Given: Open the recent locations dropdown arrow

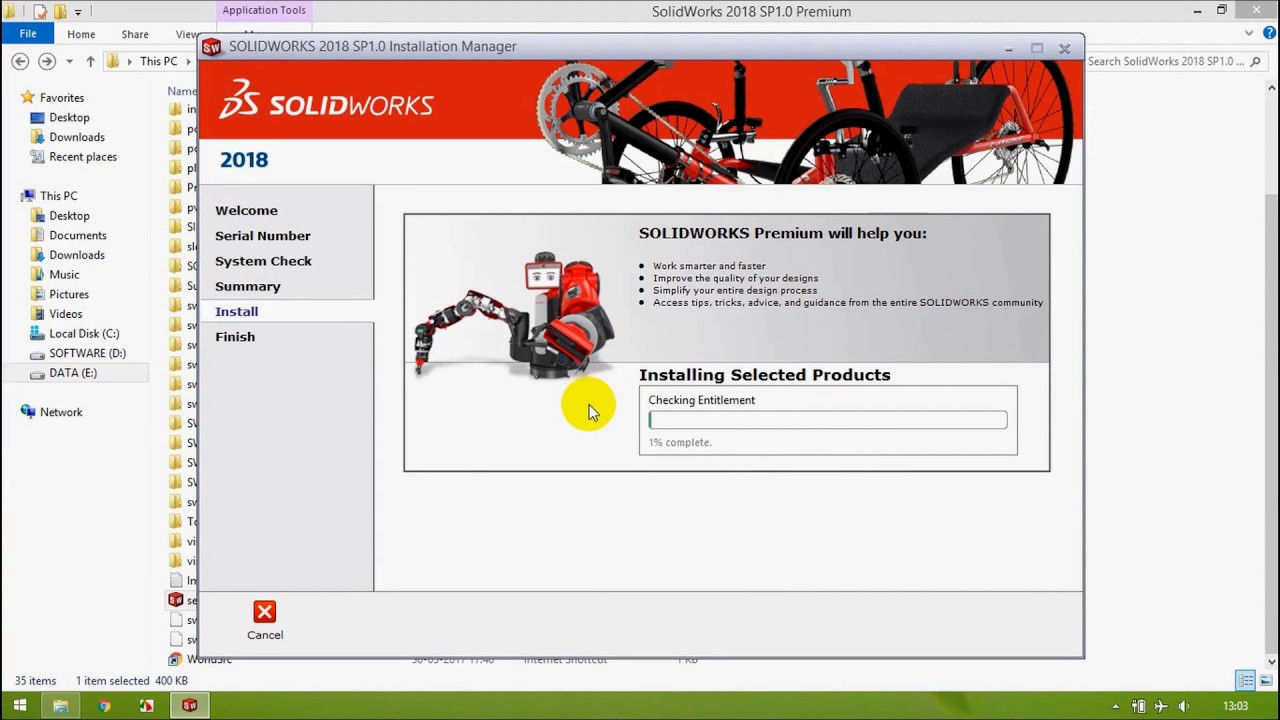Looking at the screenshot, I should 69,61.
